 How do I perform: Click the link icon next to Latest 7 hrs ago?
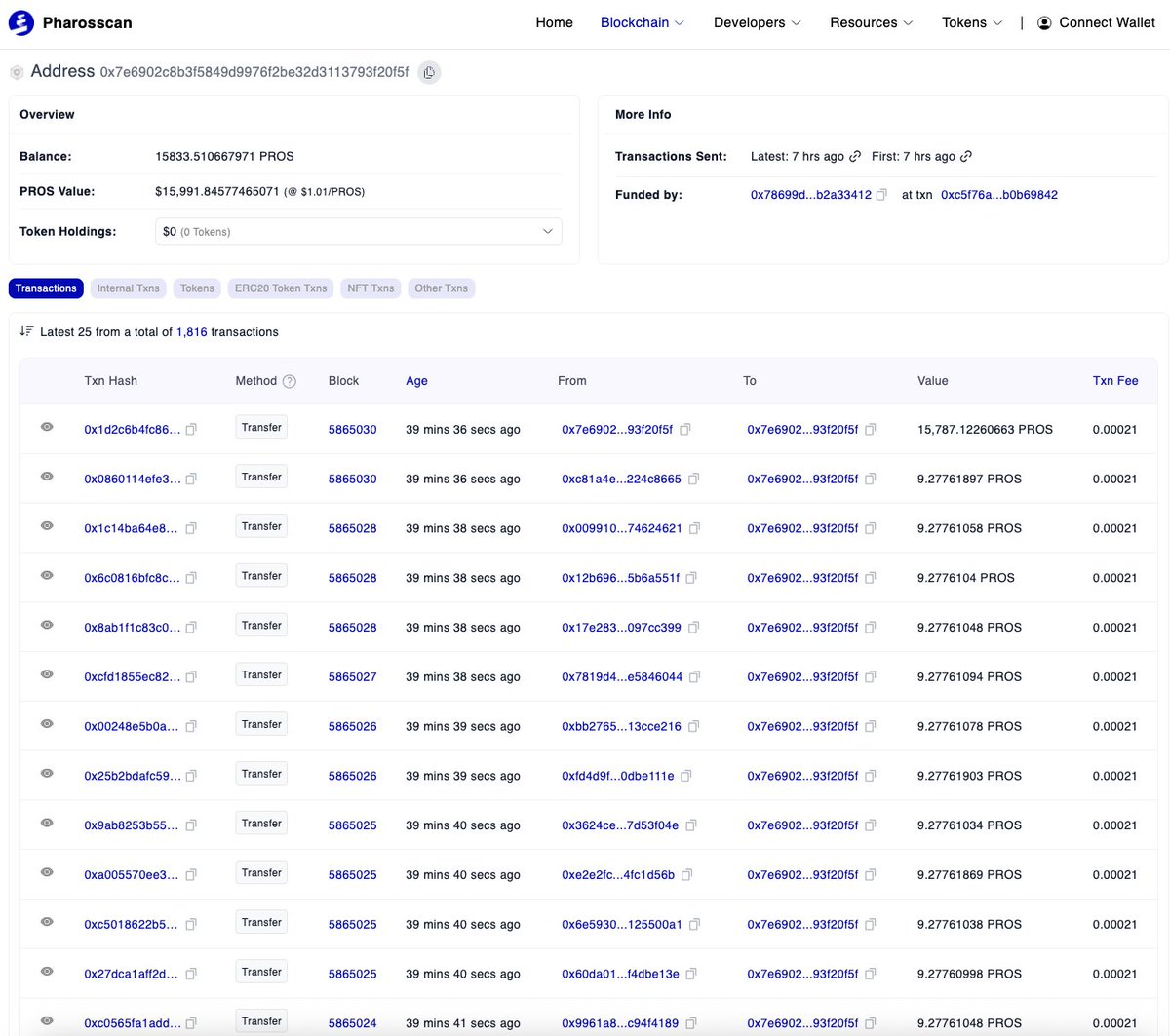pos(855,156)
